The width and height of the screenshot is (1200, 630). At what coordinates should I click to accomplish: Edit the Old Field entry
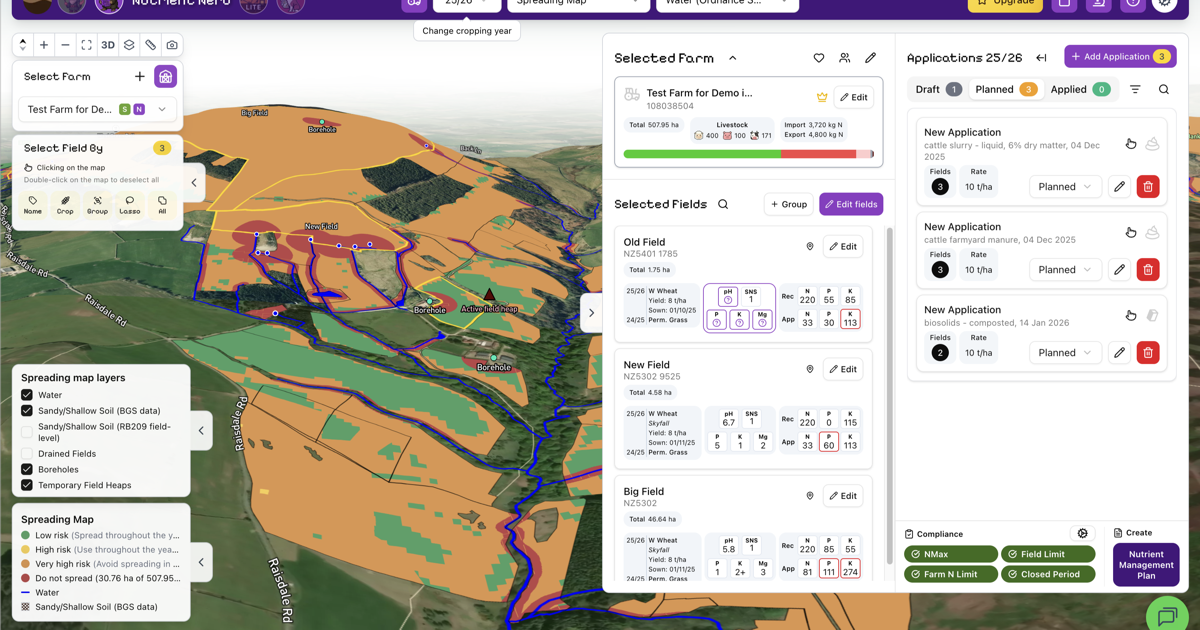click(x=843, y=246)
